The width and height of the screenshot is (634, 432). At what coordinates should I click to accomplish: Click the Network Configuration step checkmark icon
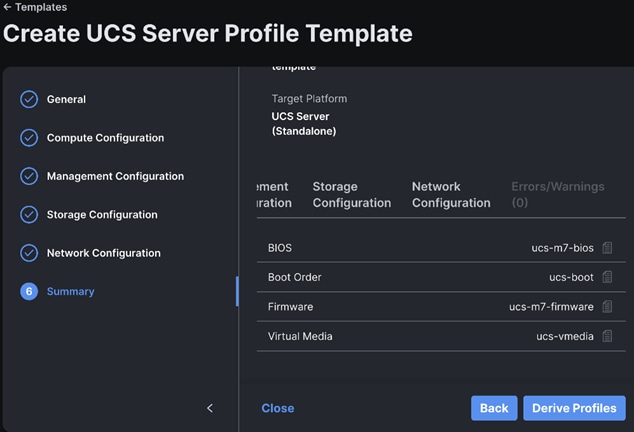pyautogui.click(x=29, y=253)
